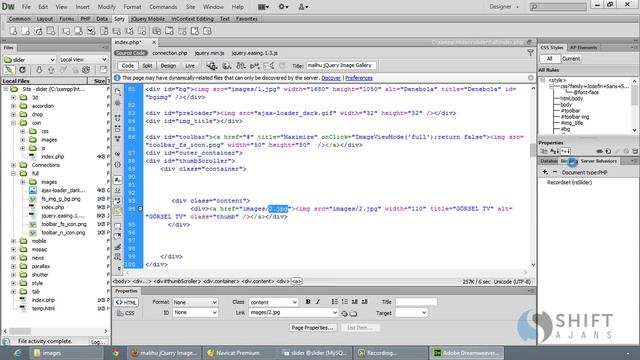This screenshot has height=360, width=640.
Task: Click the Browse for File folder icon
Action: click(353, 313)
